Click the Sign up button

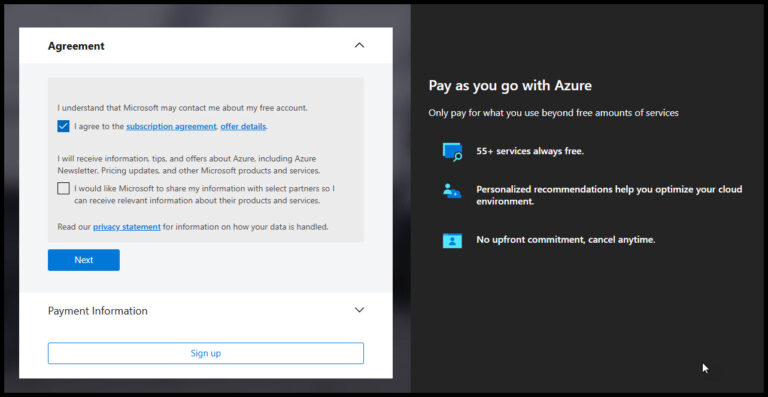(x=206, y=353)
